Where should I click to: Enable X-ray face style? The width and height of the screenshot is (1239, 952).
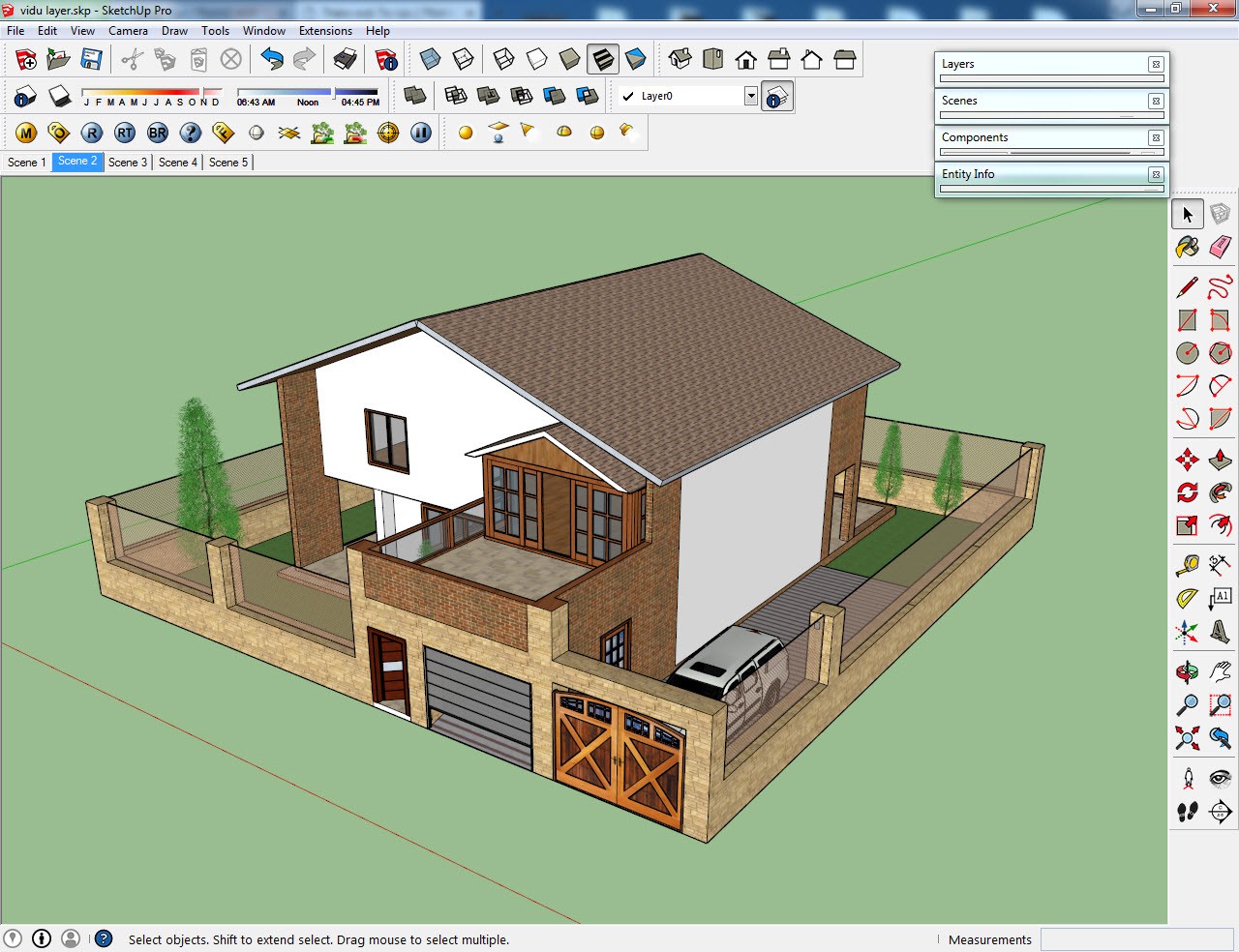click(x=430, y=60)
